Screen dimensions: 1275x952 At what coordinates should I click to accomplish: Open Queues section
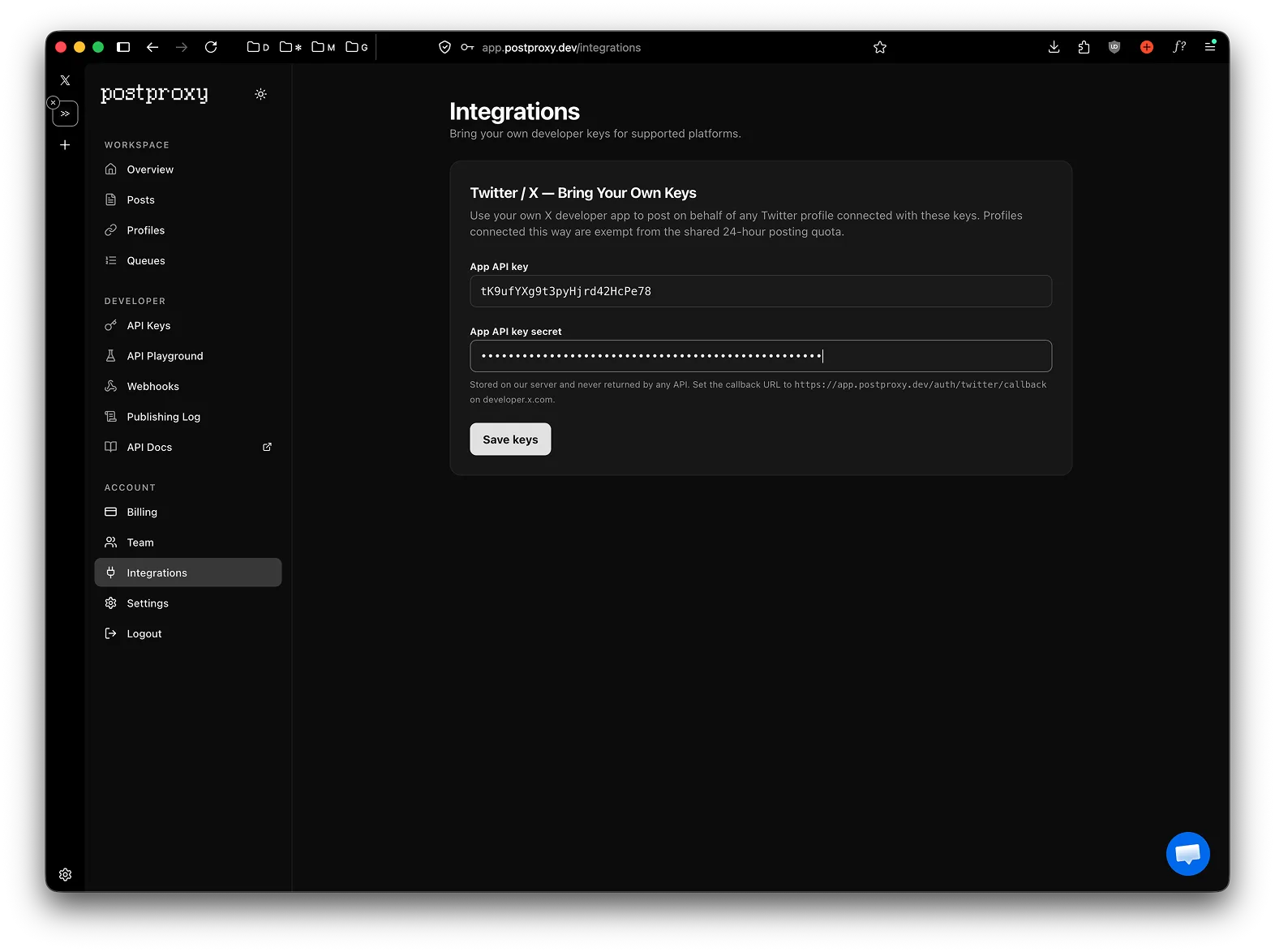pos(188,260)
